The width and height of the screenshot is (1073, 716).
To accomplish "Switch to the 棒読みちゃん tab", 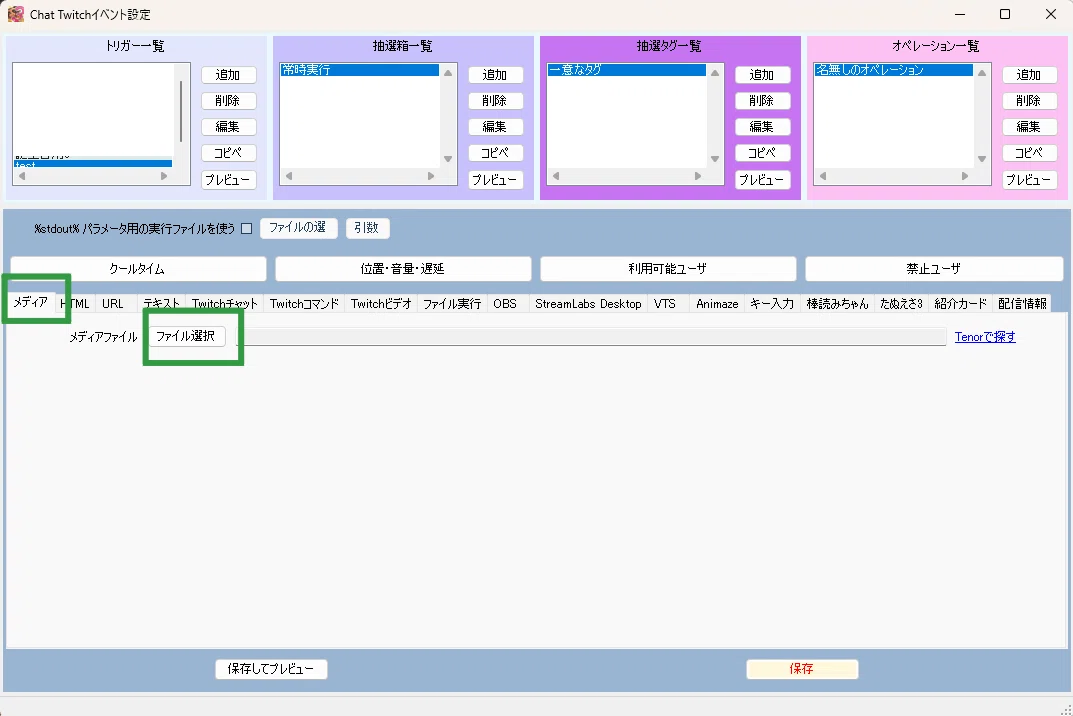I will coord(837,303).
